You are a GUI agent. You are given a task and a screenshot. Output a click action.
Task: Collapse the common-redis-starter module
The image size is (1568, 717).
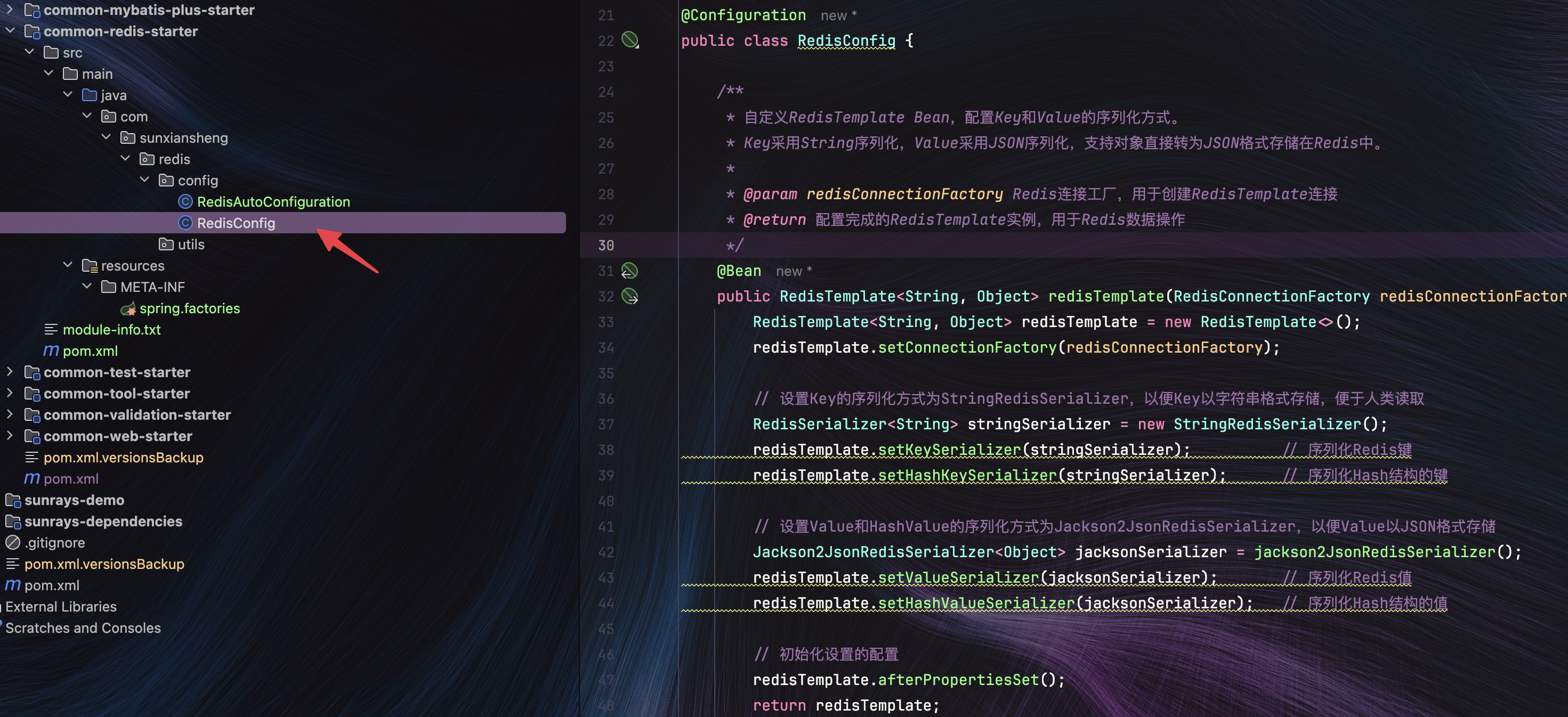pyautogui.click(x=10, y=31)
